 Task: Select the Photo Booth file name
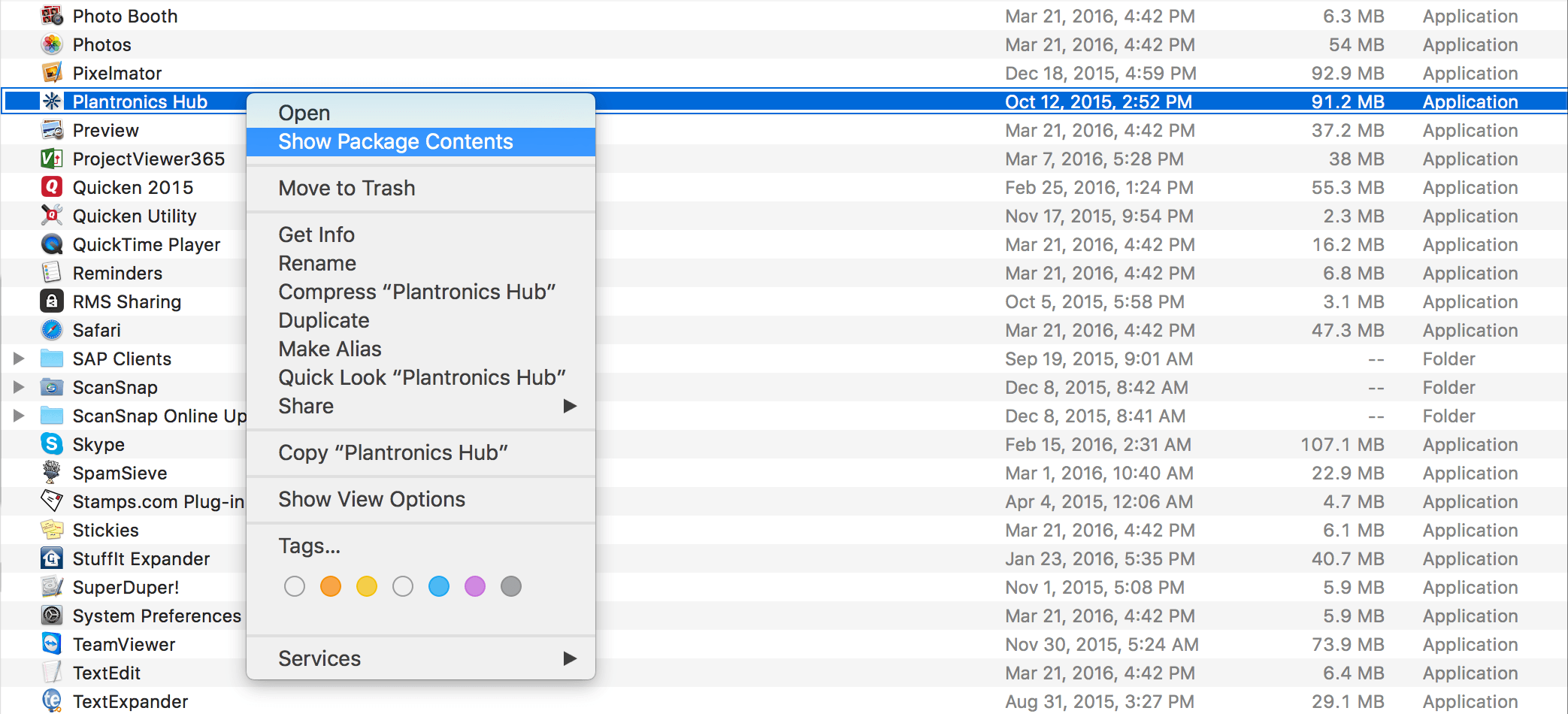pos(125,16)
